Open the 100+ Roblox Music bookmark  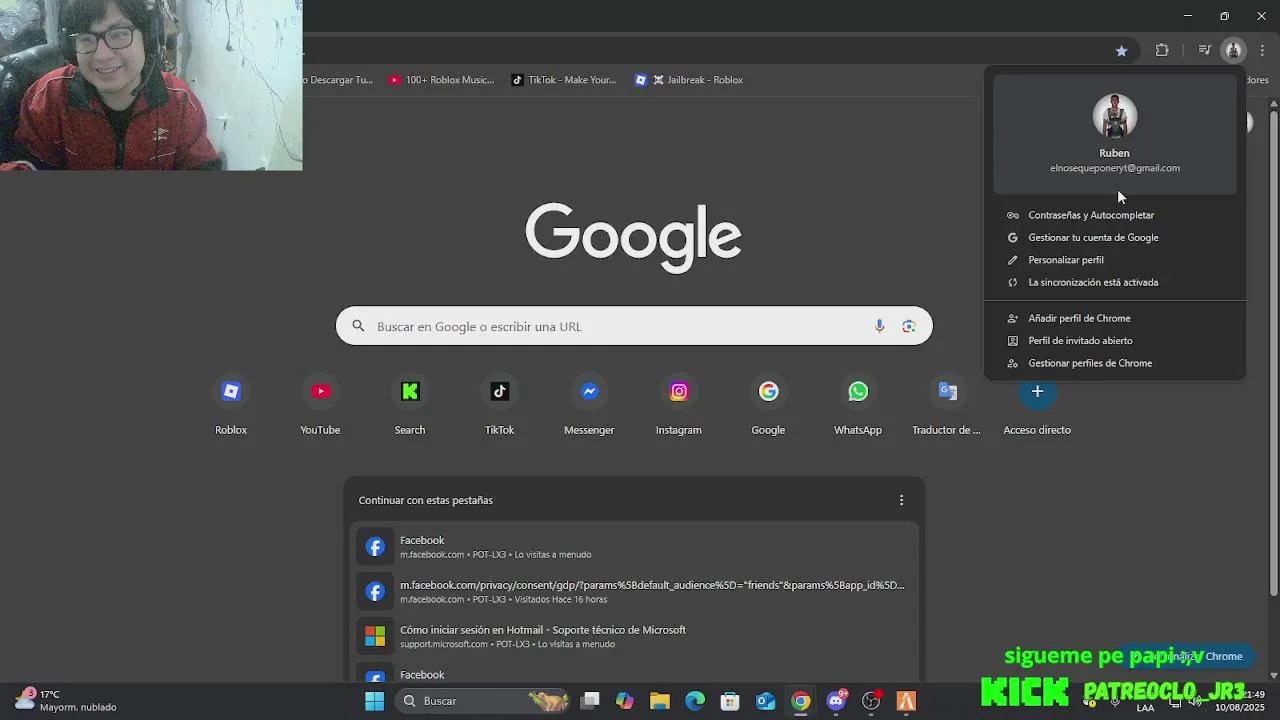coord(441,80)
